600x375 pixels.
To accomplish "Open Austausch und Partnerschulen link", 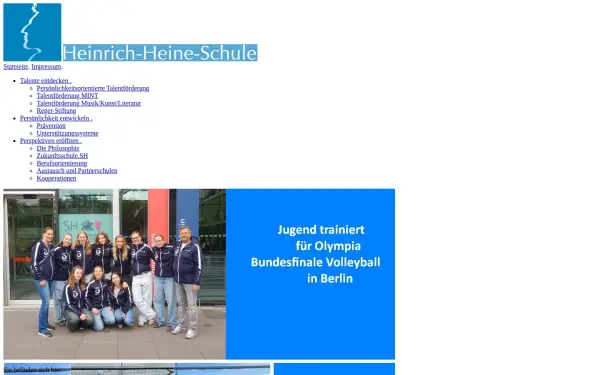I will (77, 171).
